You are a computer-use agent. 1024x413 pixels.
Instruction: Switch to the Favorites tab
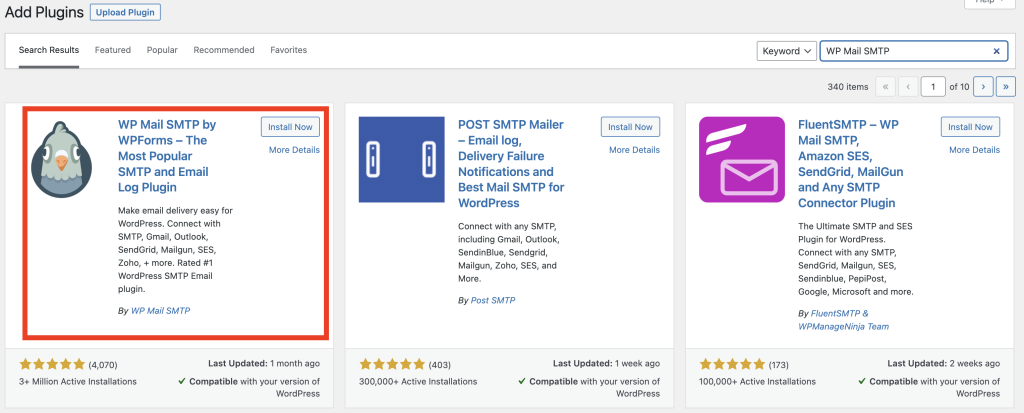(289, 50)
